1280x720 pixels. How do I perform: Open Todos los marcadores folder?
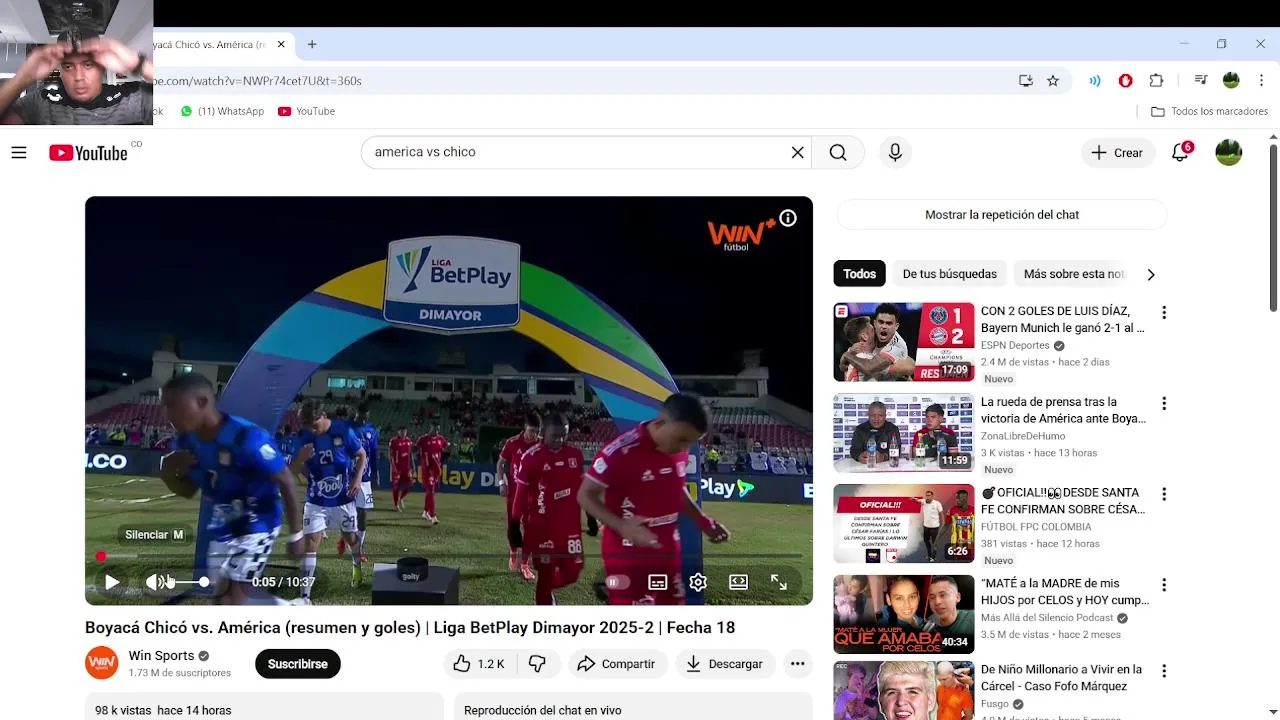1209,111
